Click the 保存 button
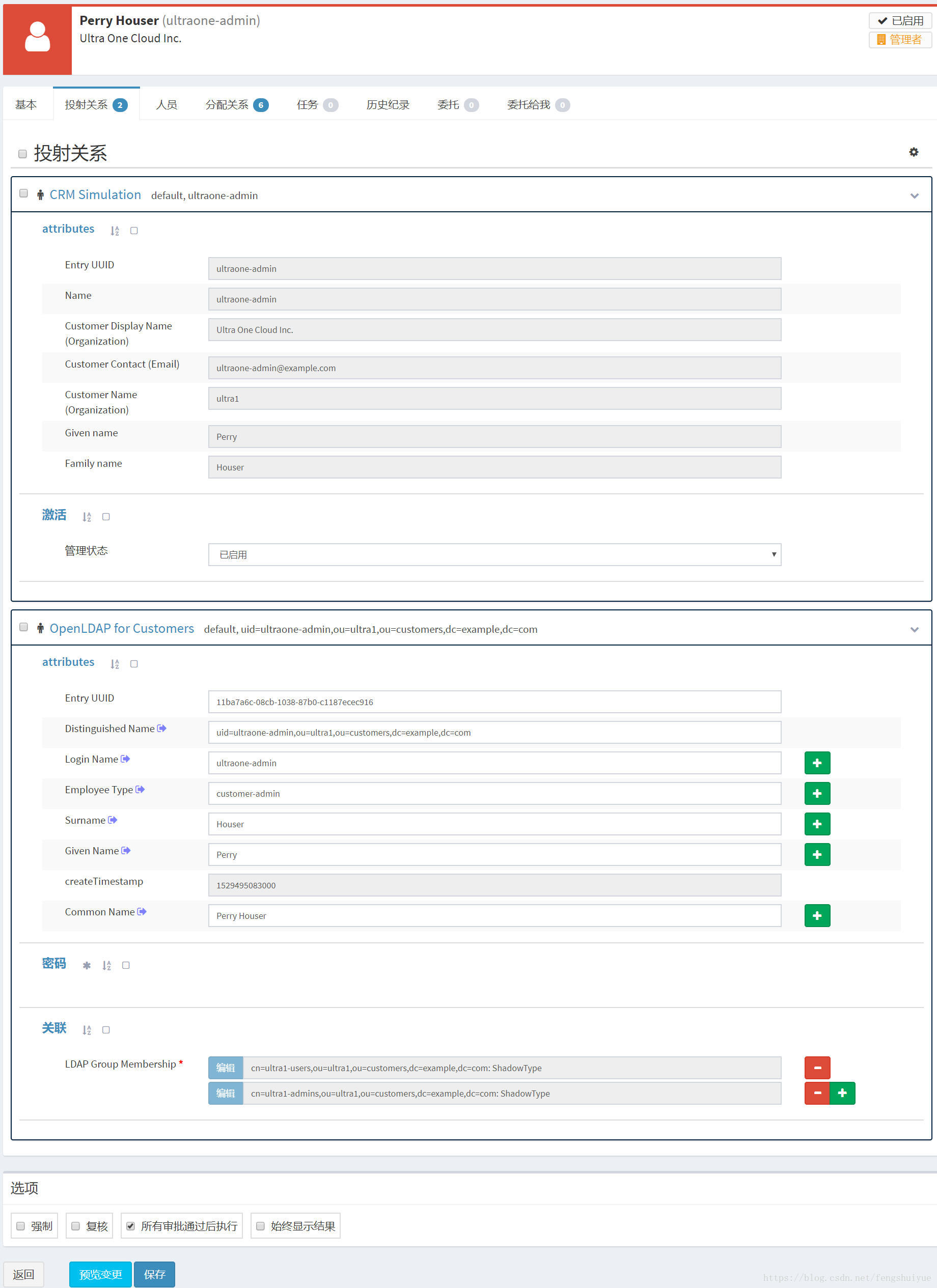This screenshot has width=937, height=1288. tap(155, 1274)
